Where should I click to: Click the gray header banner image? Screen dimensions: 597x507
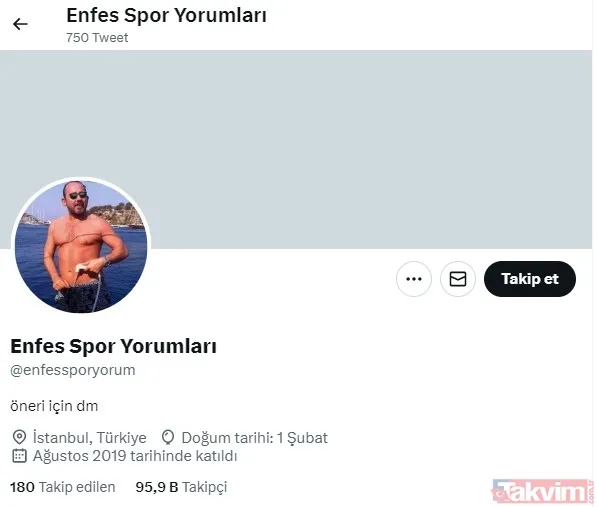pos(296,149)
